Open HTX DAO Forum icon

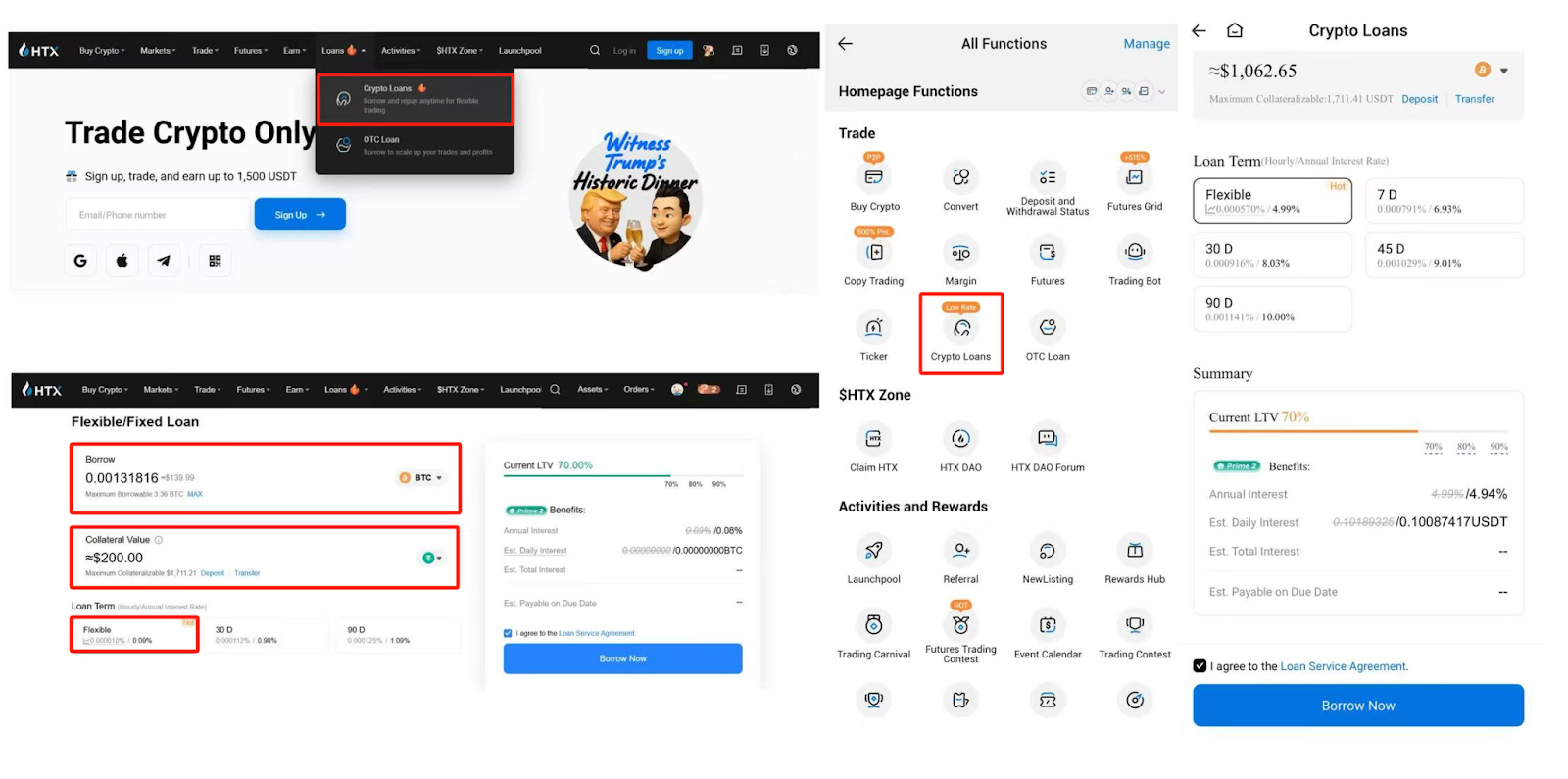click(x=1048, y=439)
